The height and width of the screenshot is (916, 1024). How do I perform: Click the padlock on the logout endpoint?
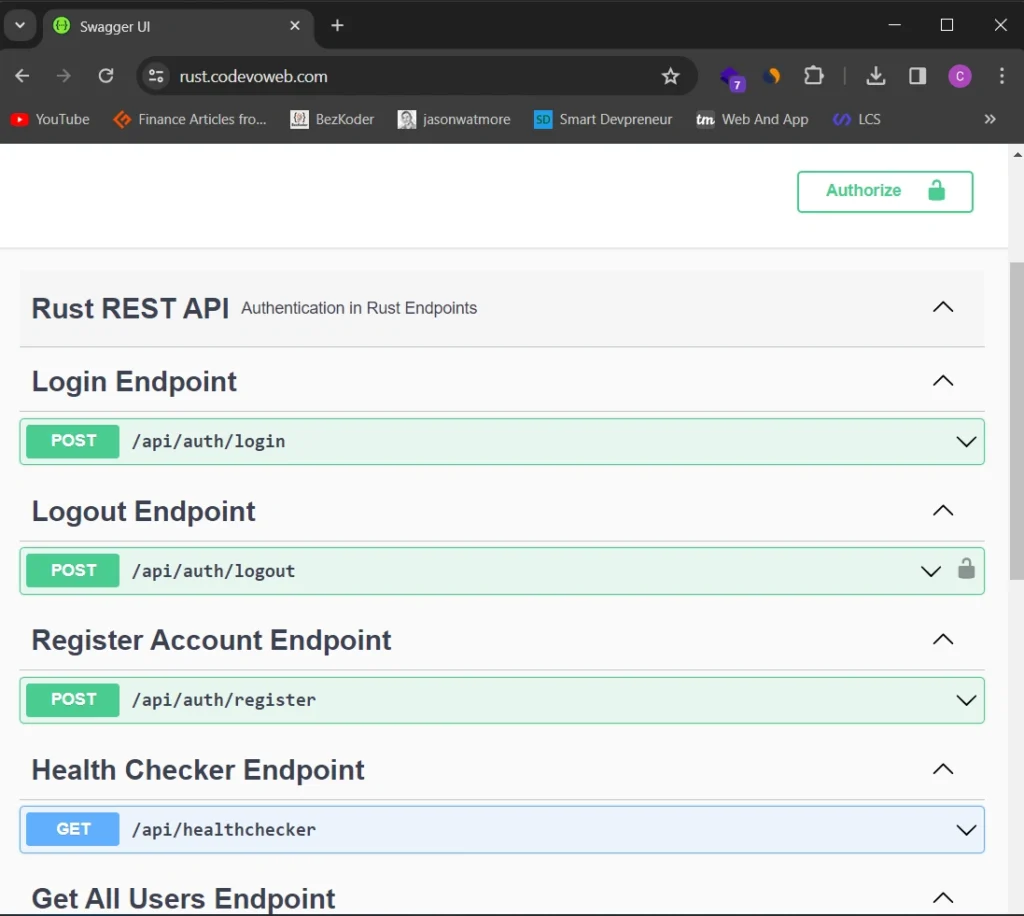coord(966,570)
